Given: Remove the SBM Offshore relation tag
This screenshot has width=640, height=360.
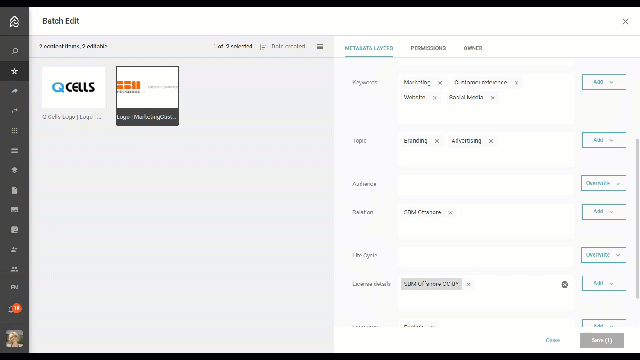Looking at the screenshot, I should click(x=451, y=213).
